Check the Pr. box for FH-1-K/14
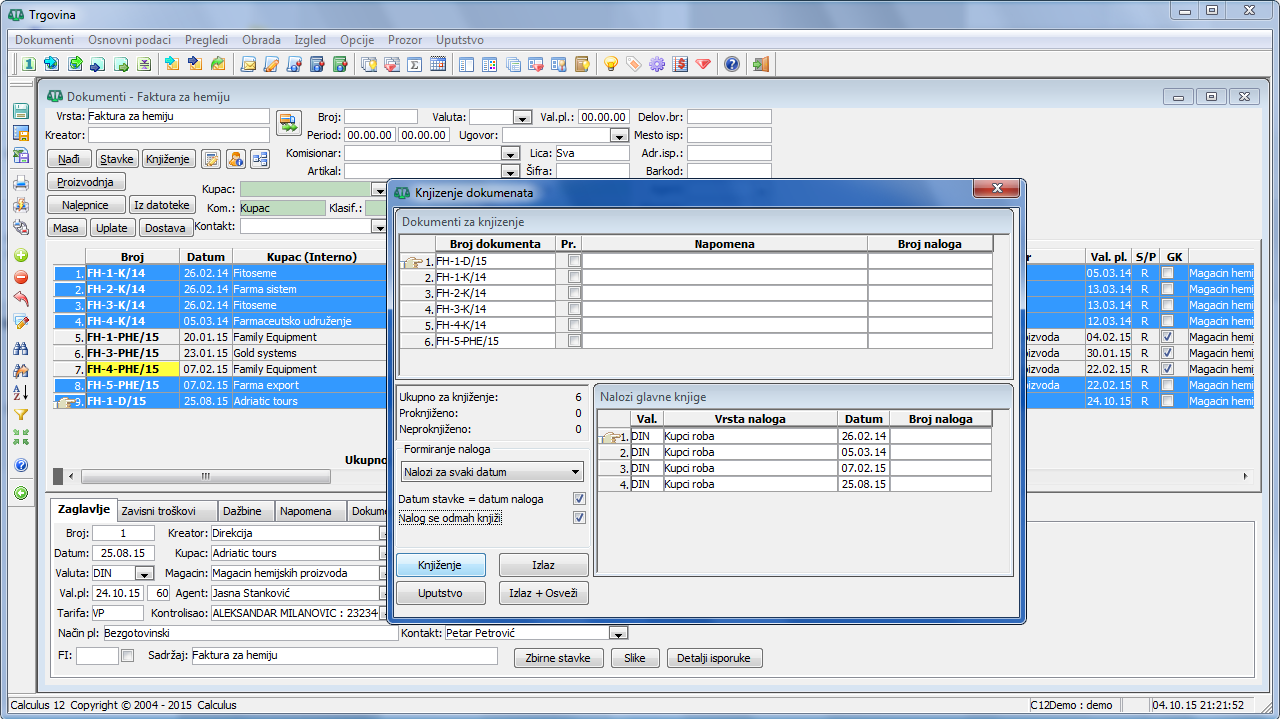This screenshot has width=1280, height=719. click(x=574, y=277)
